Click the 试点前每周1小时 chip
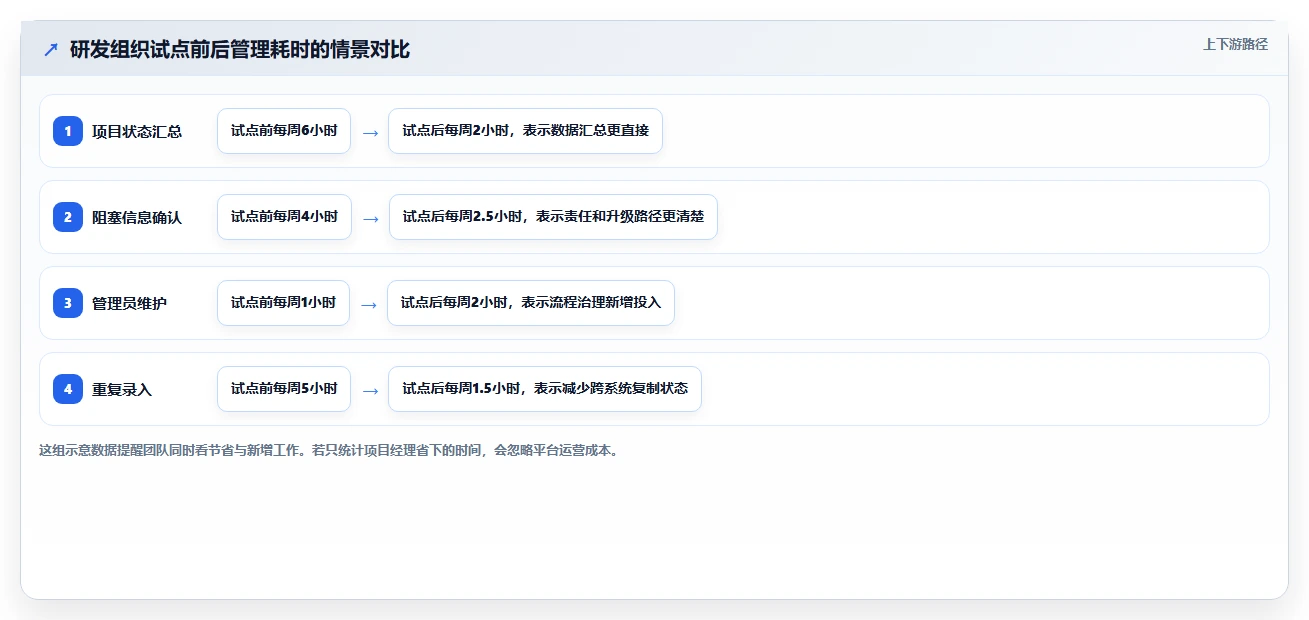 pyautogui.click(x=283, y=303)
